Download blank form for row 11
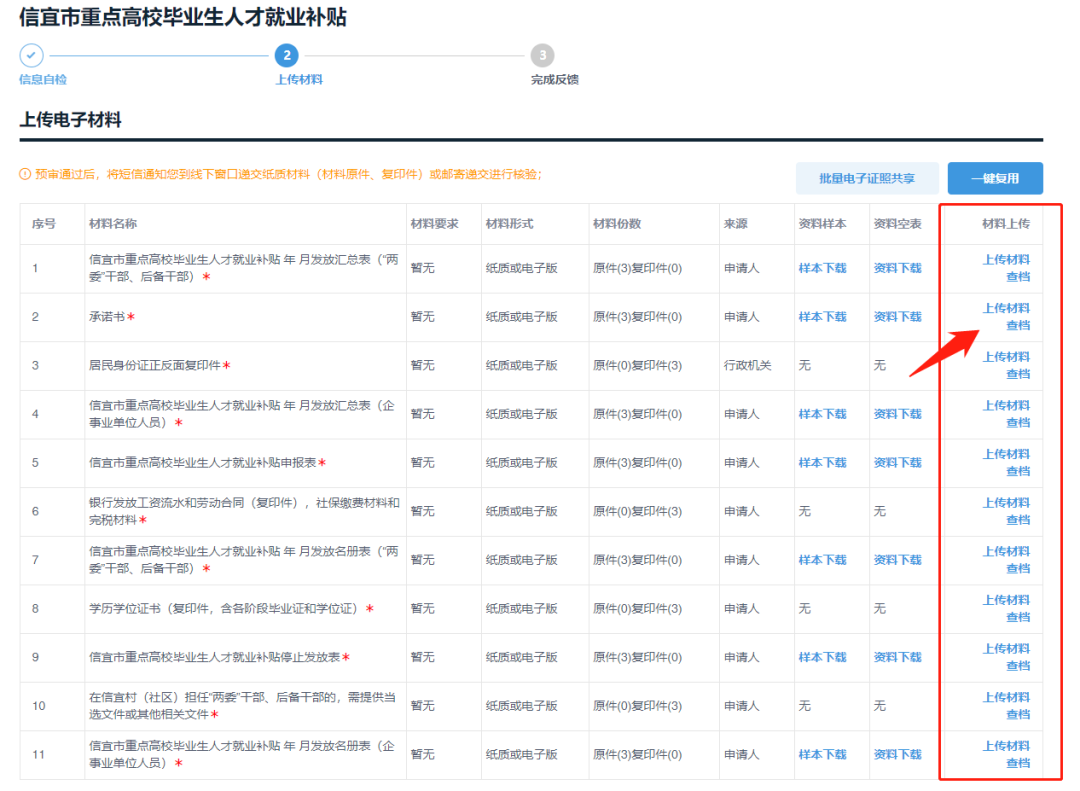 [x=897, y=754]
